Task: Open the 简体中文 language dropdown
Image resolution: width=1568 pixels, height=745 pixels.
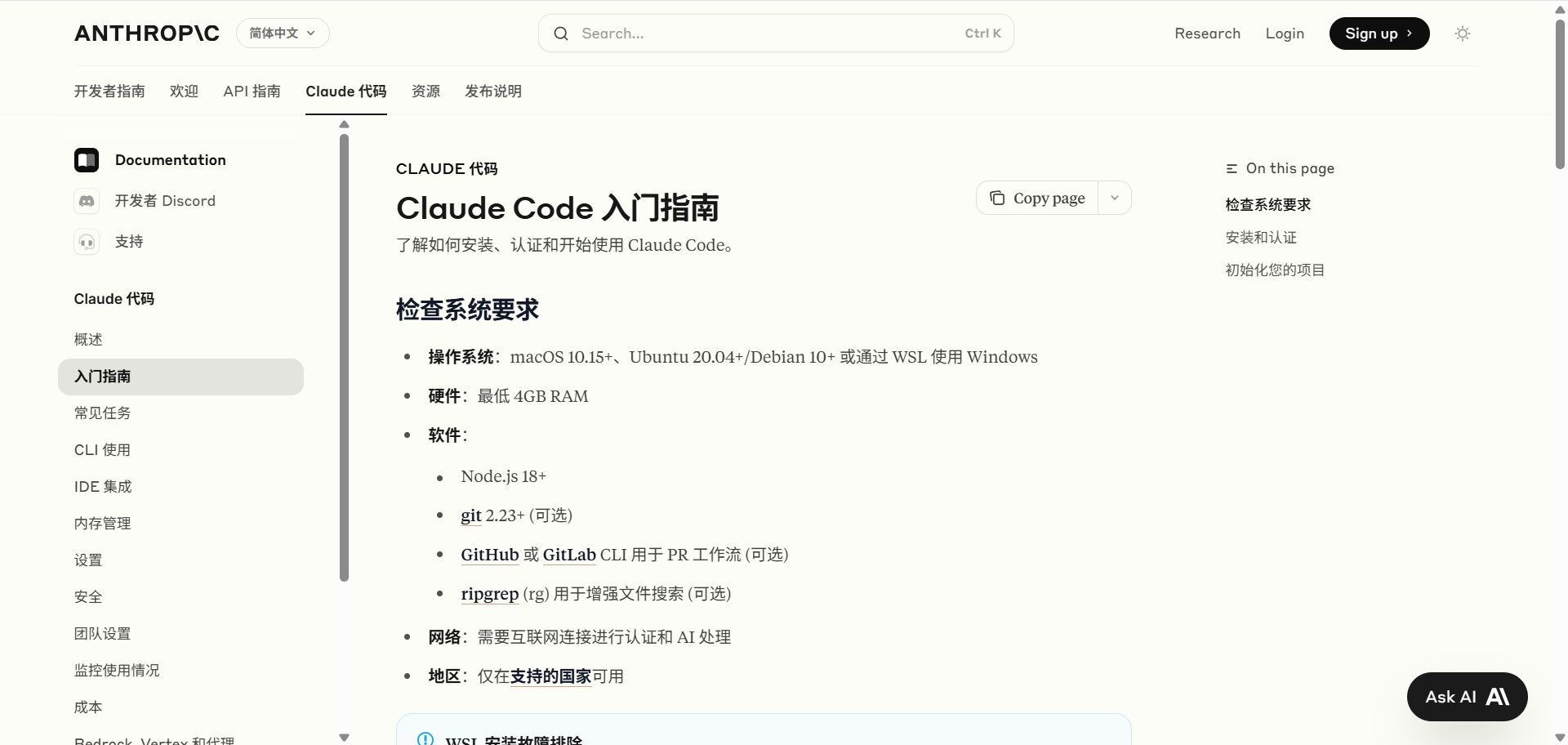Action: point(283,33)
